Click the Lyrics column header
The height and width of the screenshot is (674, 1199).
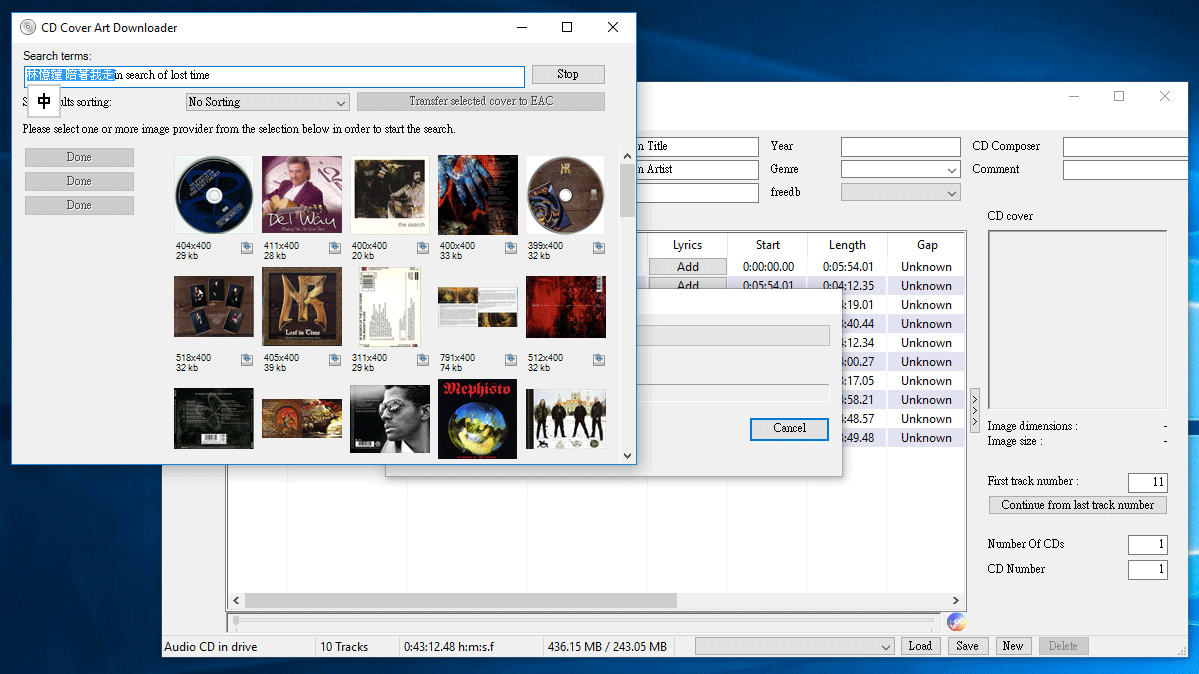pyautogui.click(x=687, y=245)
